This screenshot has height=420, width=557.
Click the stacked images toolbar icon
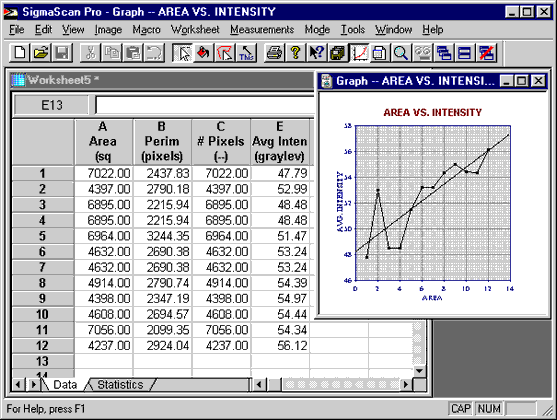pos(337,53)
